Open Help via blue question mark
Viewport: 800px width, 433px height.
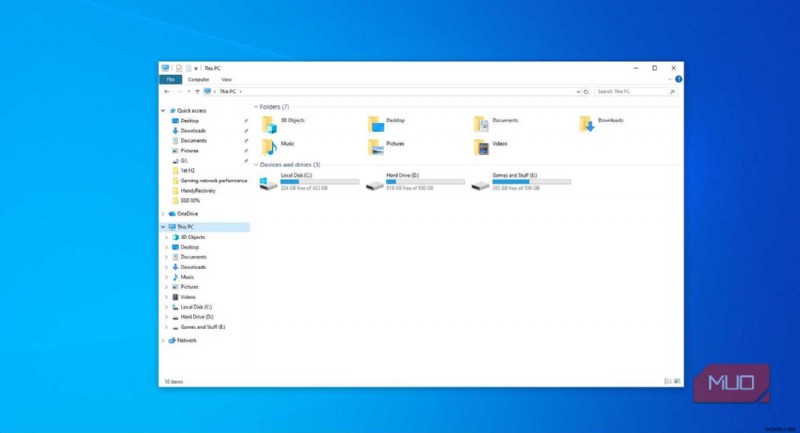[678, 80]
